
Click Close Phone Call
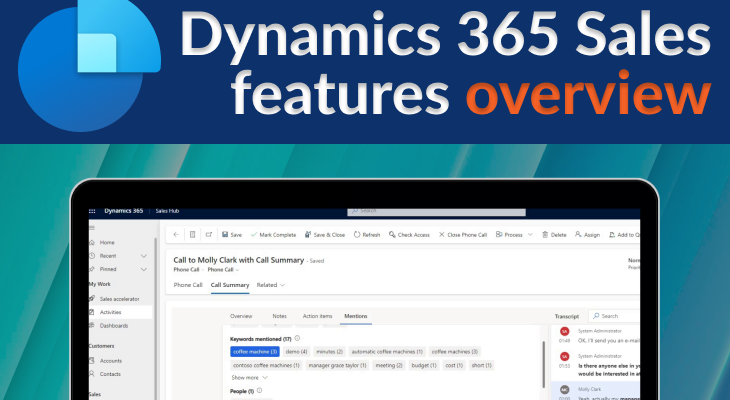pyautogui.click(x=463, y=235)
